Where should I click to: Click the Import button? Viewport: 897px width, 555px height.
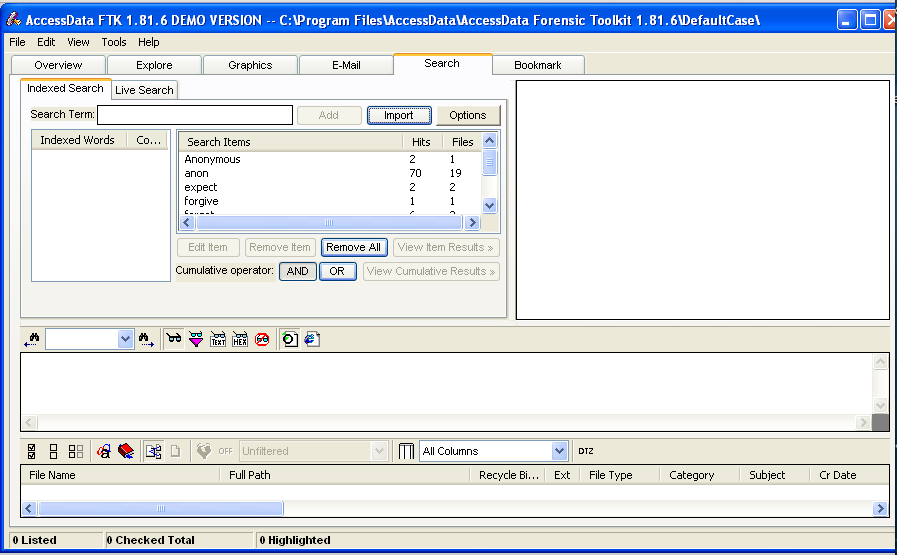[399, 115]
